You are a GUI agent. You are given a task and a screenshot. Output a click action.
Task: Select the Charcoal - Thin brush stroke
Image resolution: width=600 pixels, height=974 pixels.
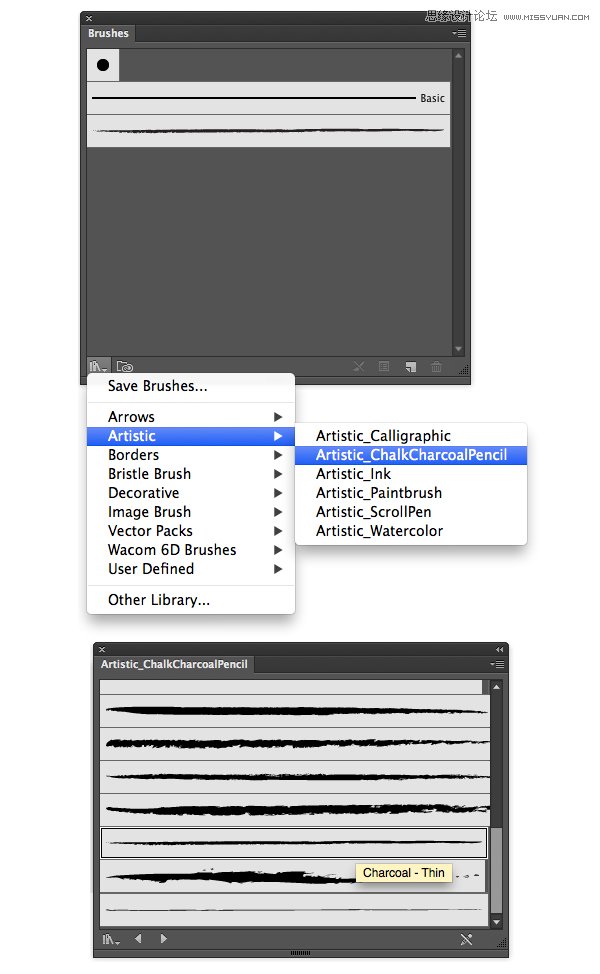294,843
